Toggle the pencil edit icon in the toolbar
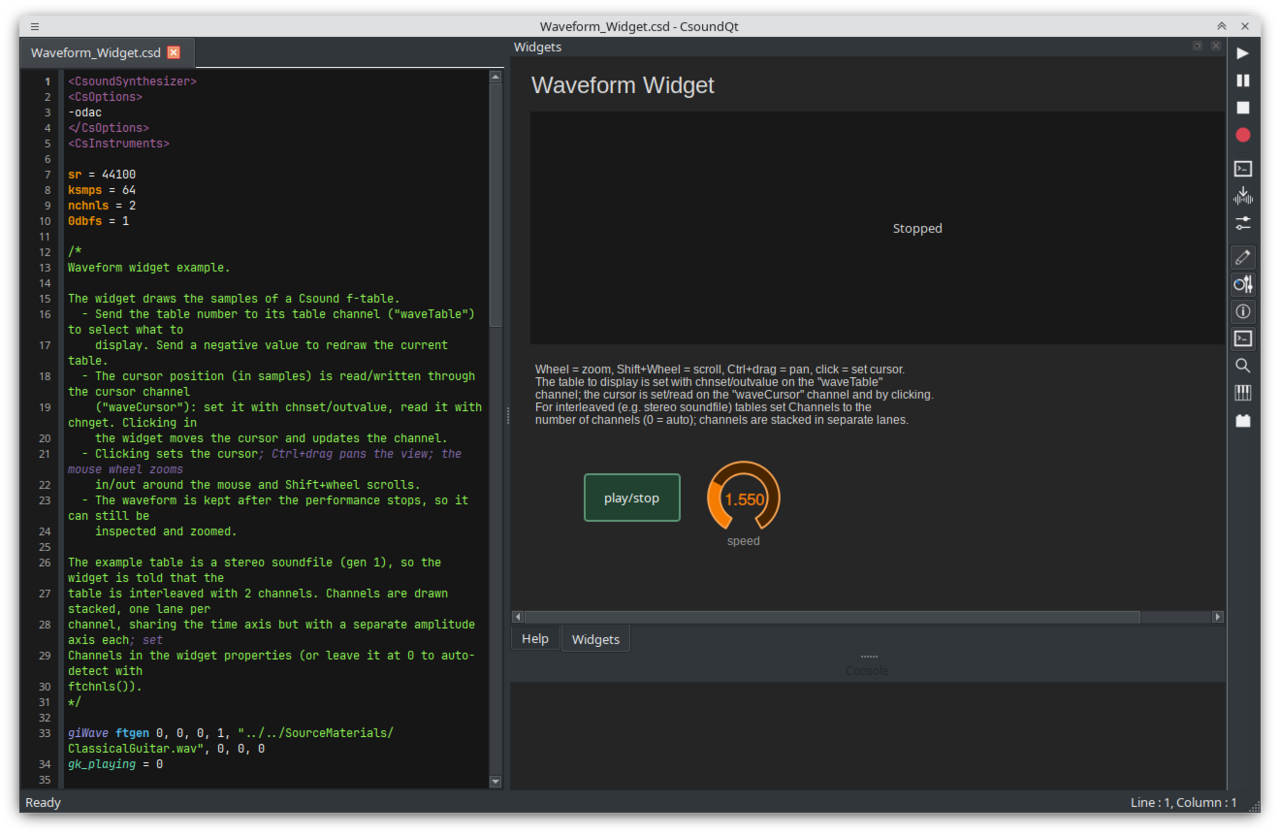The image size is (1280, 836). (x=1243, y=257)
